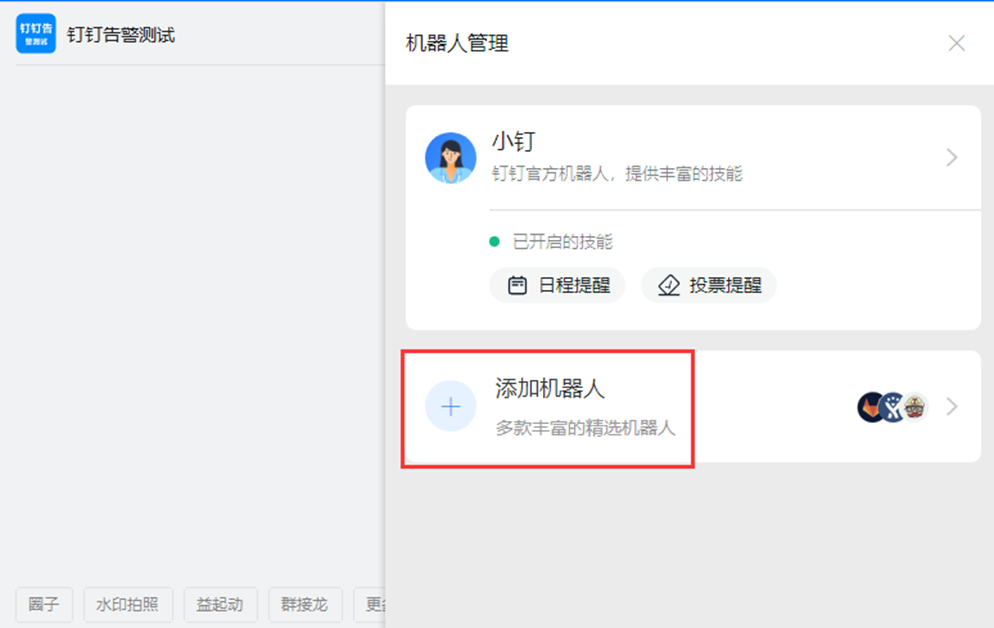
Task: Open the 日程提醒 skill
Action: (557, 285)
